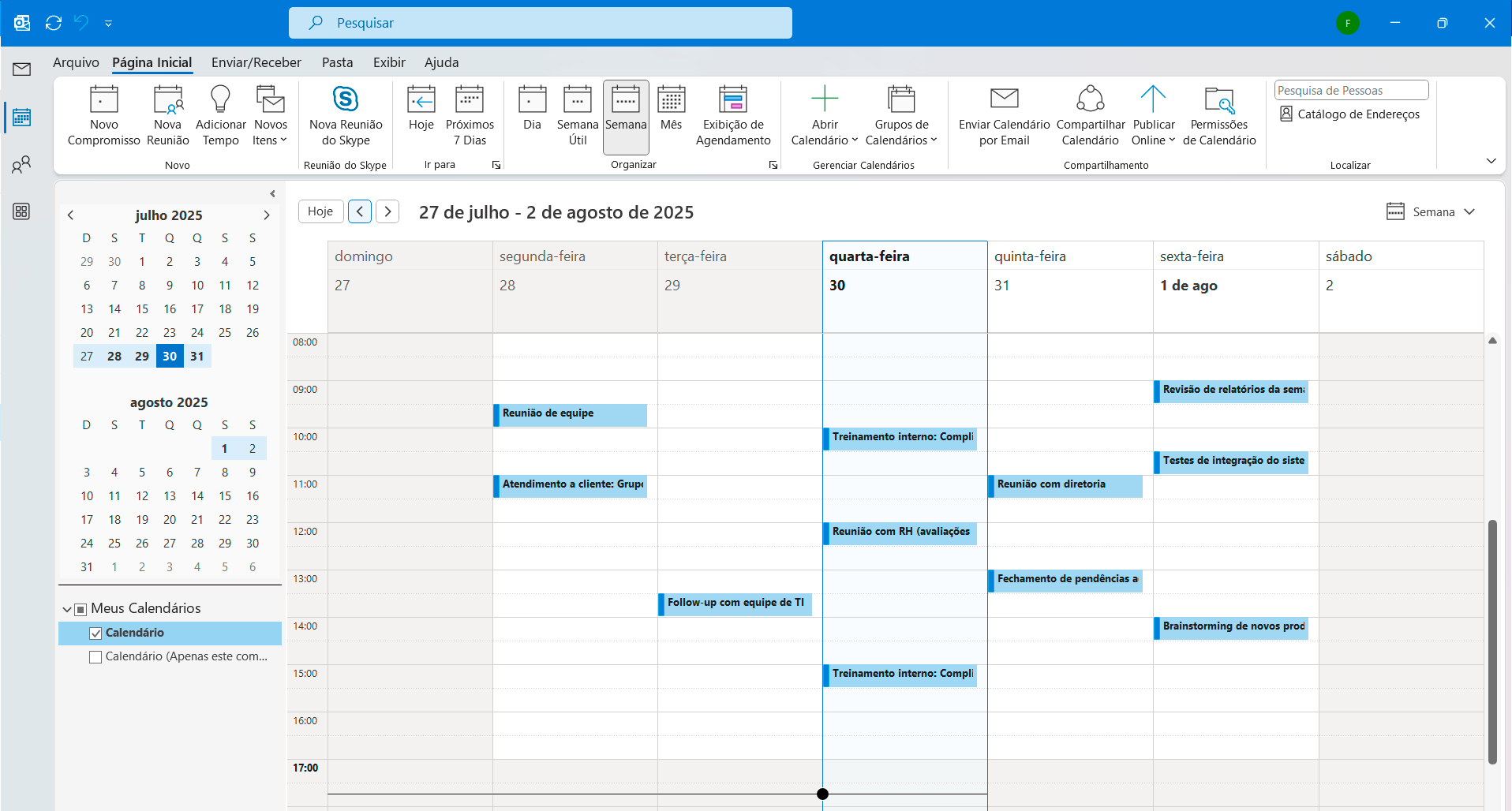Open the Enviar/Receber tab
The width and height of the screenshot is (1512, 811).
[x=256, y=62]
